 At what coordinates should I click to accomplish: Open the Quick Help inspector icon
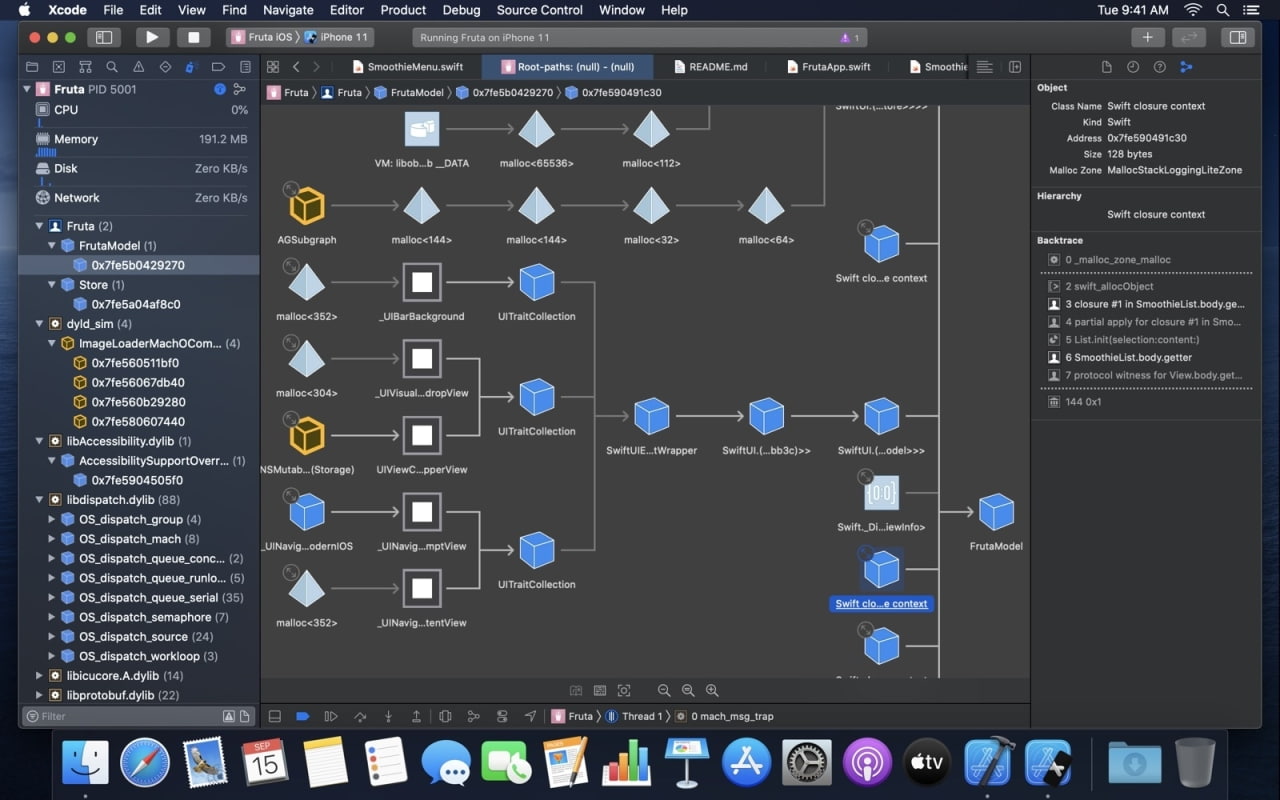(x=1159, y=67)
